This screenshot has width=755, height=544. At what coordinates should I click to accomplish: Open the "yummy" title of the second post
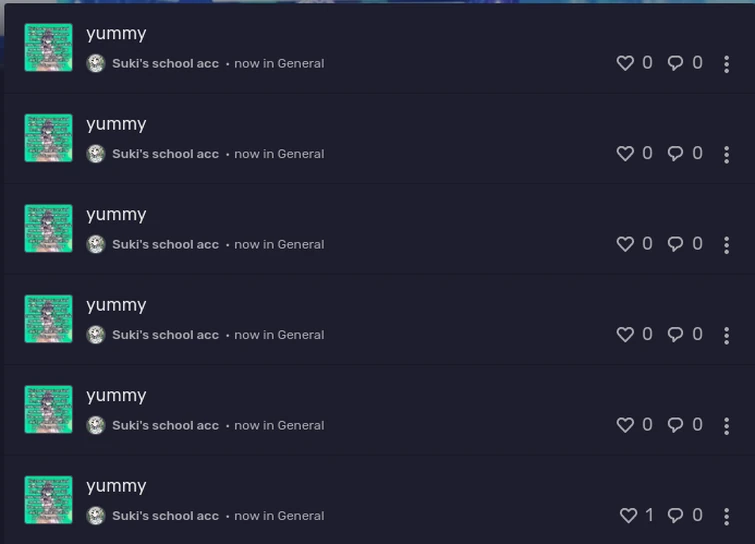116,124
